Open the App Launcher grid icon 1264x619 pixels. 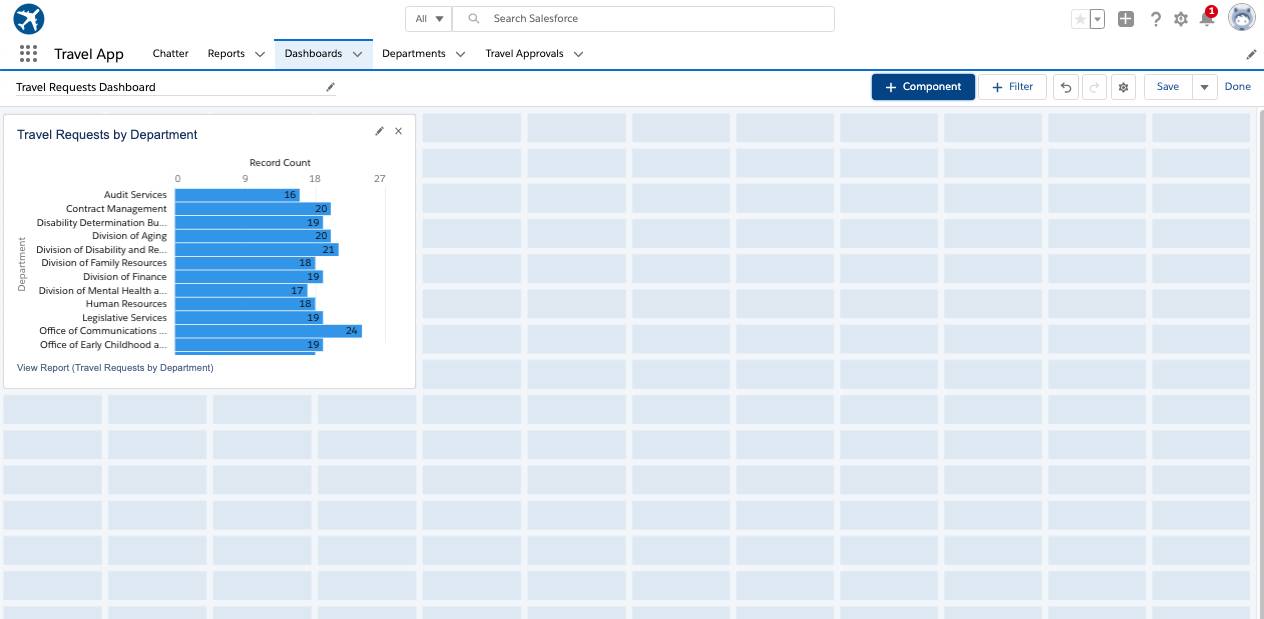pos(28,54)
